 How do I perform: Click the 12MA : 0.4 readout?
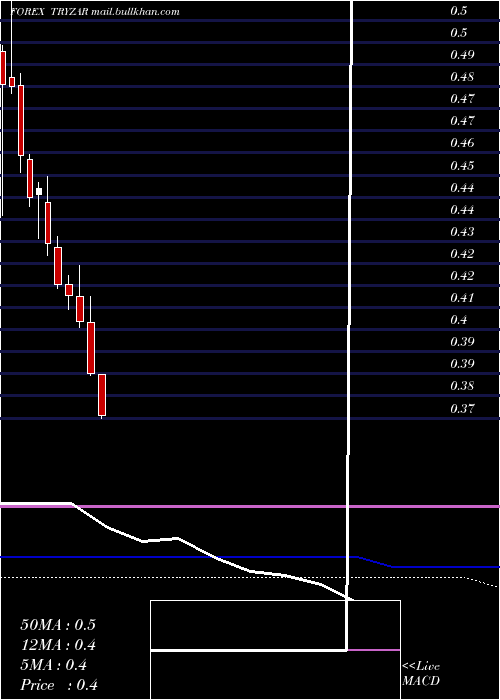[58, 645]
